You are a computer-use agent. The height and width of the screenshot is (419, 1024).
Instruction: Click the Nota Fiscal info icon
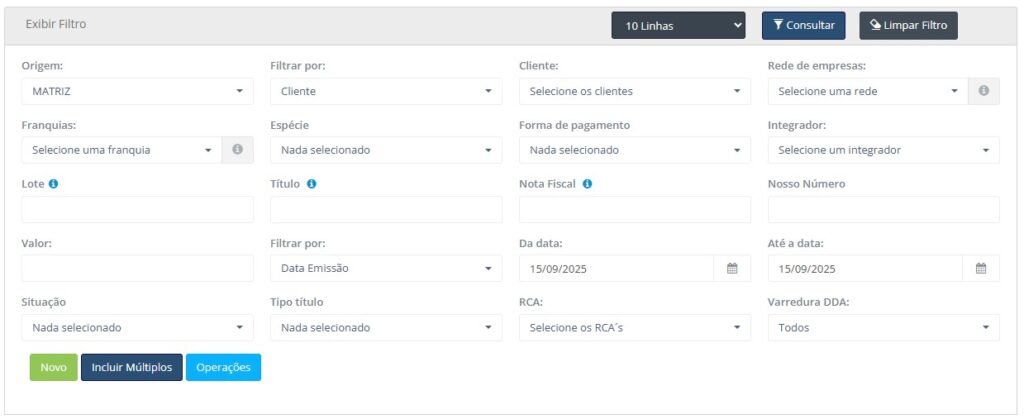(x=587, y=184)
